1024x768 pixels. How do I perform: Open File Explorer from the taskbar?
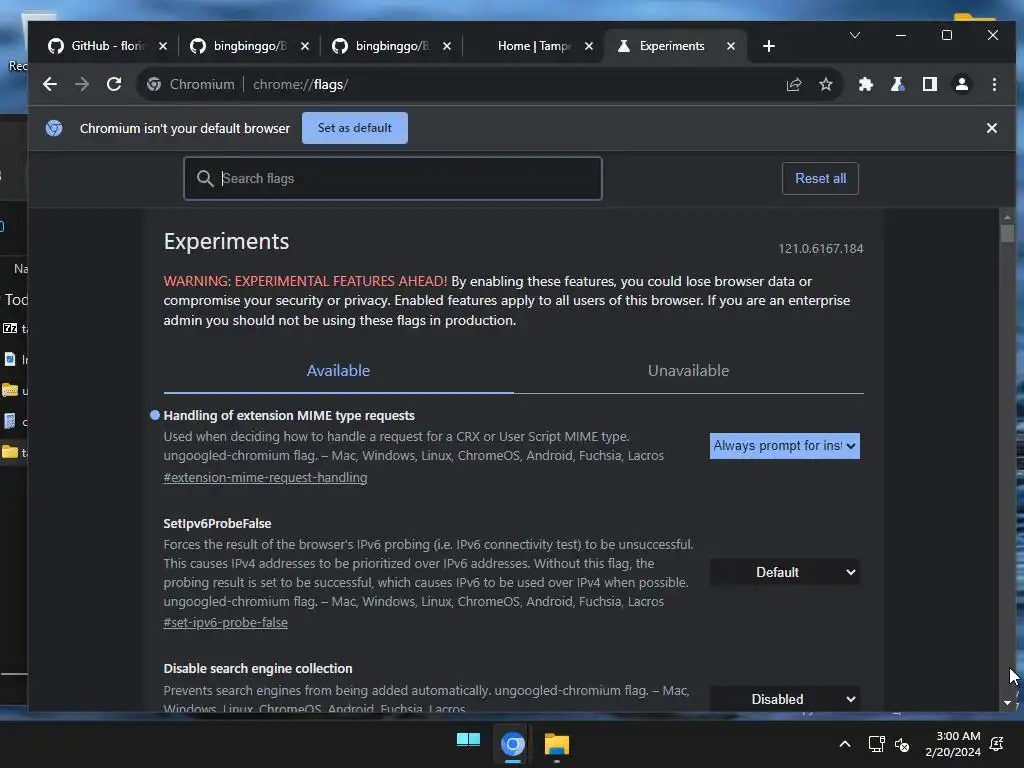(x=557, y=744)
